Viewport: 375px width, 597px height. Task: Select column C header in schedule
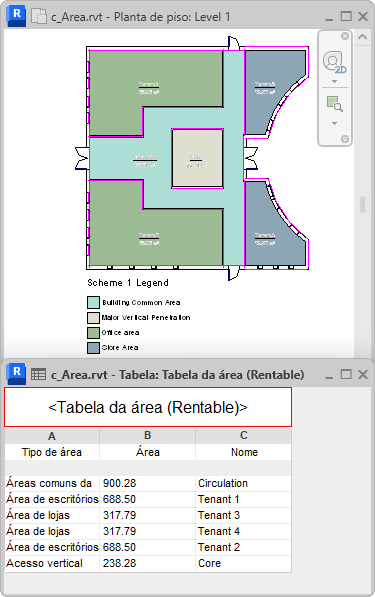tap(244, 436)
